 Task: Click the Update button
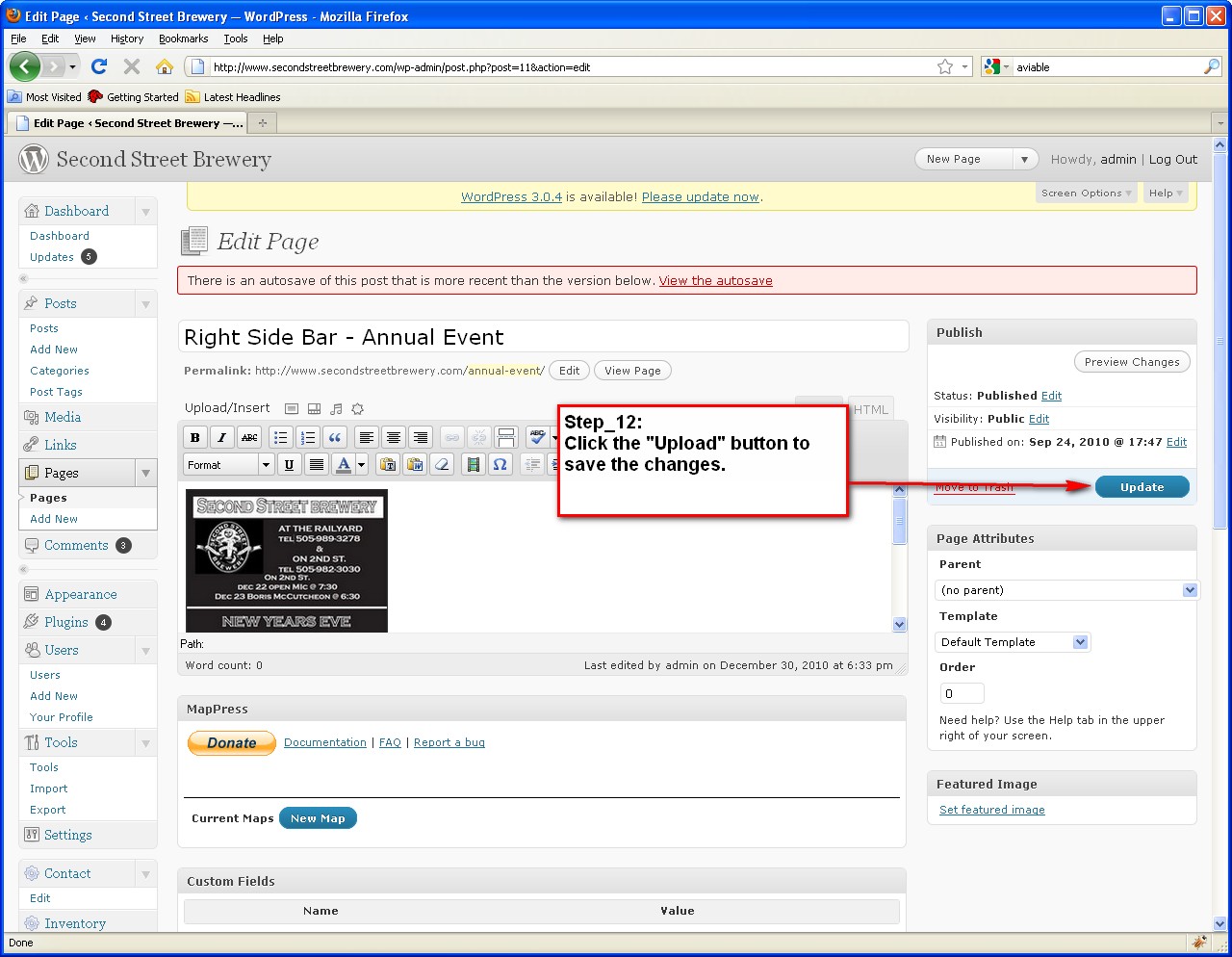point(1142,487)
